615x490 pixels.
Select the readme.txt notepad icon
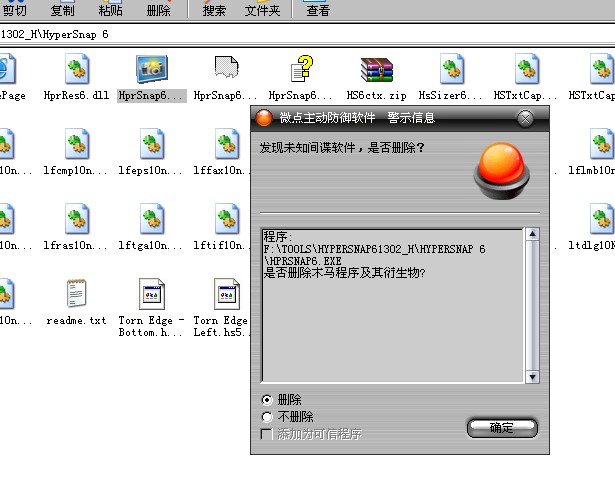pyautogui.click(x=76, y=293)
